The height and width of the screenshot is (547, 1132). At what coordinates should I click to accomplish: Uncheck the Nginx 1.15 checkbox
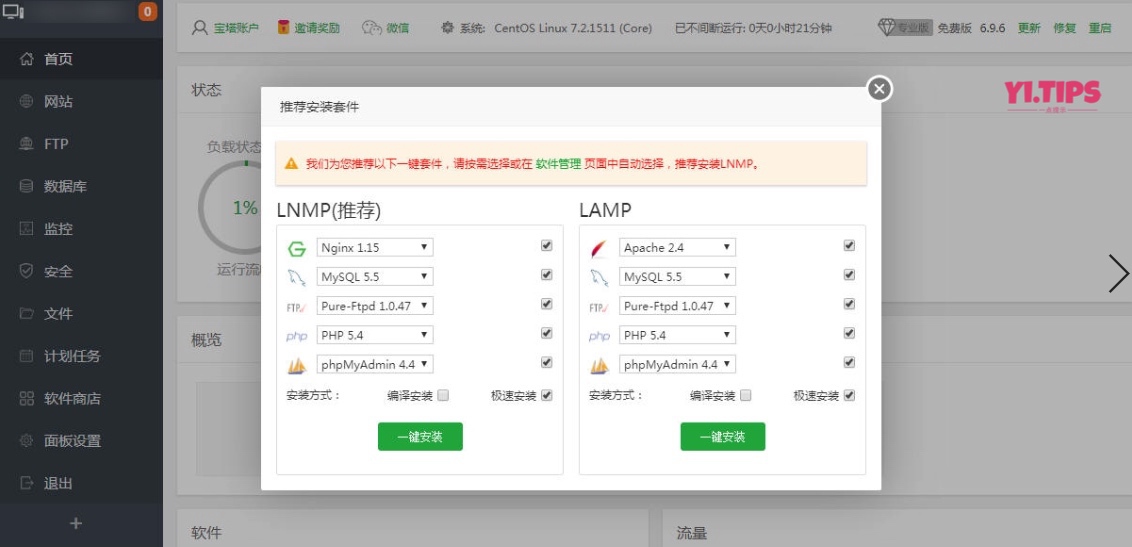(x=547, y=245)
